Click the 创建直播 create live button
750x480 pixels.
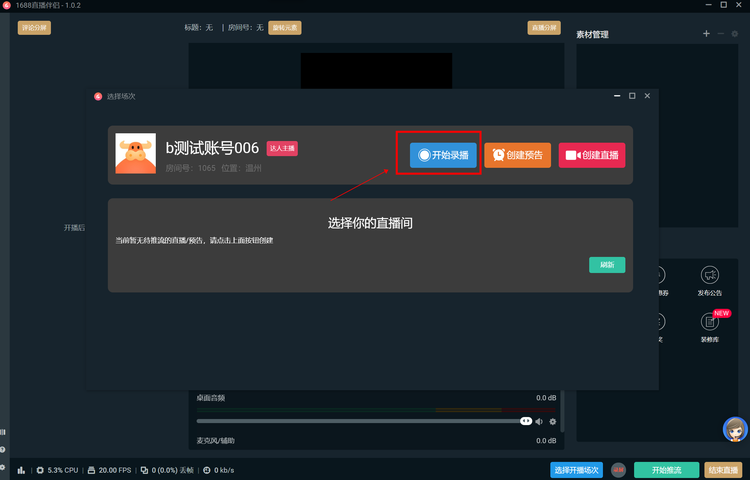[x=592, y=155]
